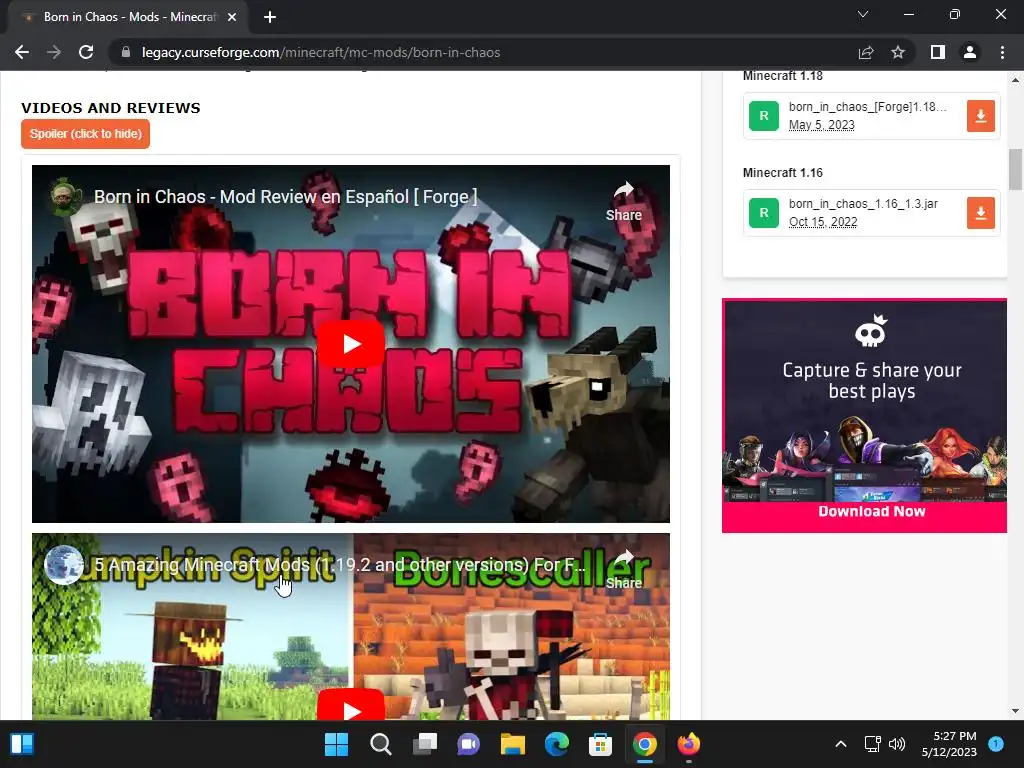This screenshot has height=768, width=1024.
Task: Open the Windows Start menu
Action: pos(336,744)
